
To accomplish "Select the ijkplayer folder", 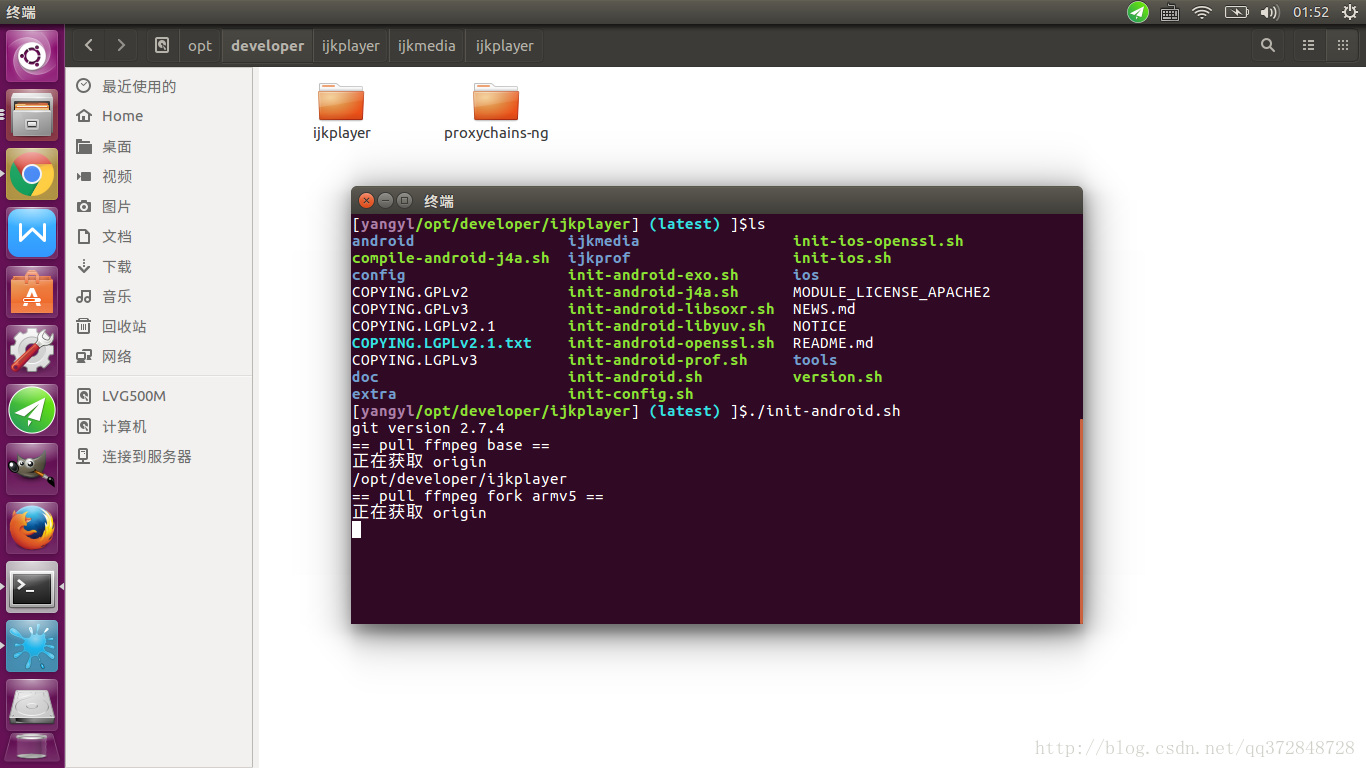I will (341, 111).
